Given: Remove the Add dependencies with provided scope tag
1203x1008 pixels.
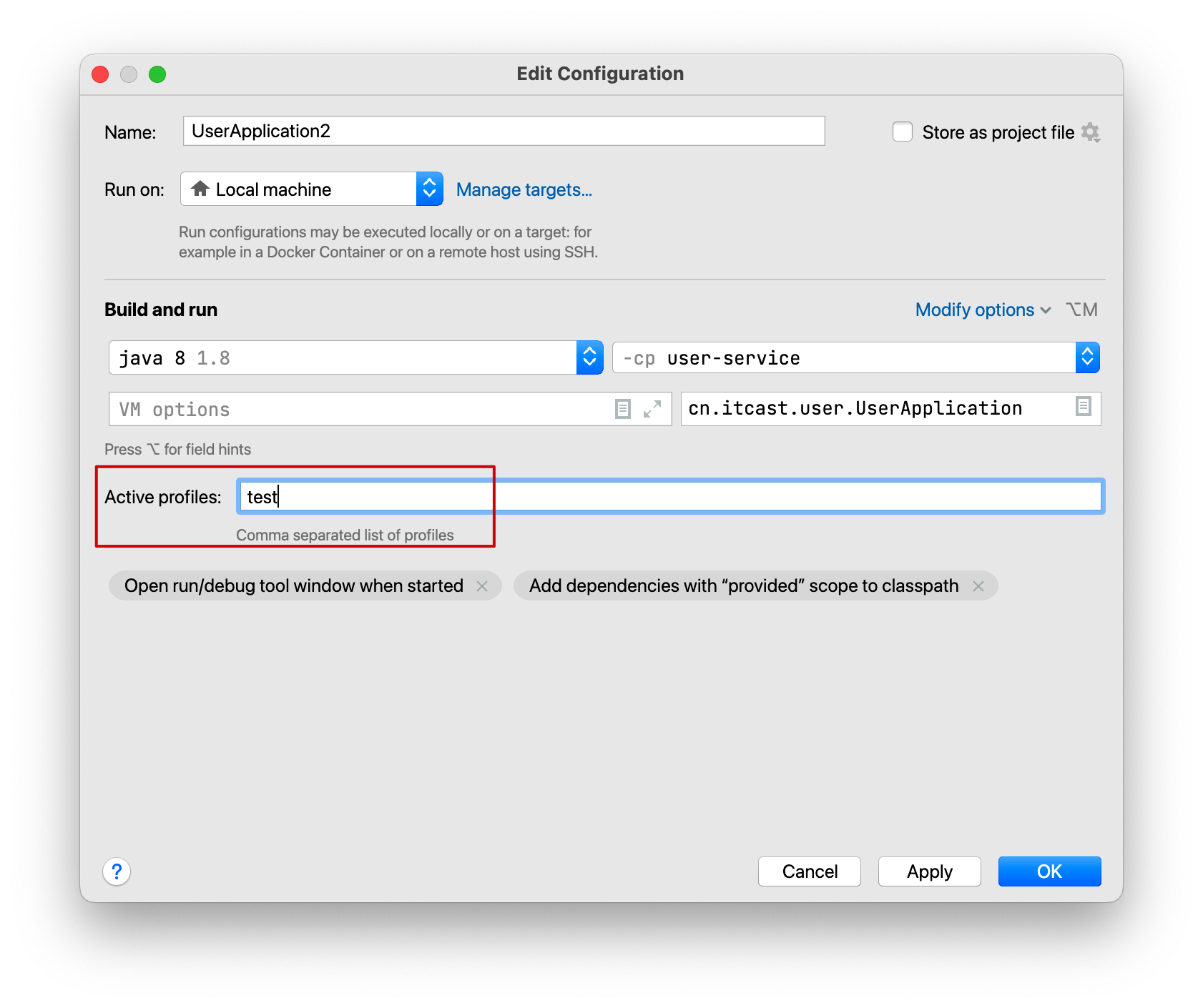Looking at the screenshot, I should click(978, 586).
